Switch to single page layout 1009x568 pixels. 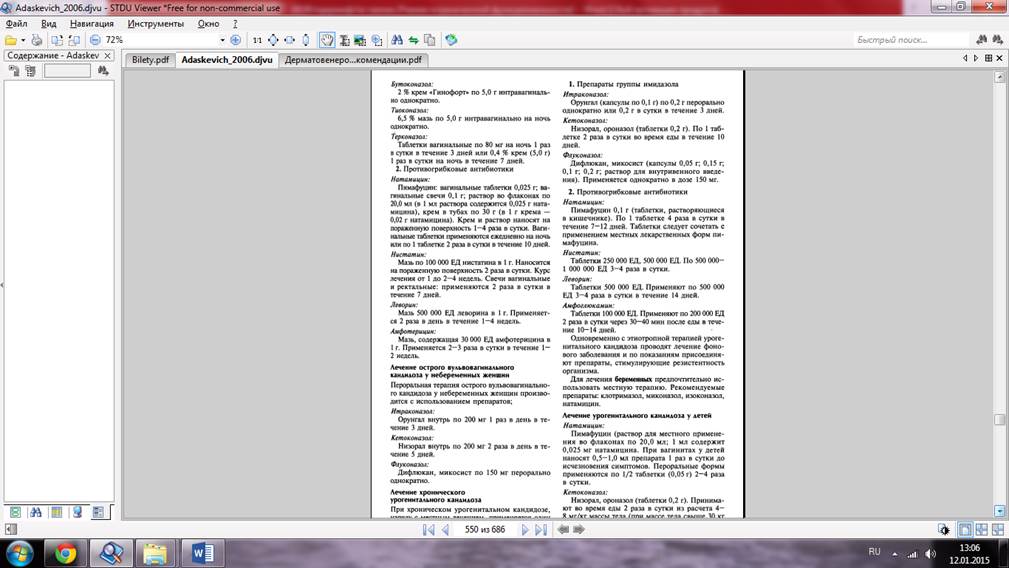(965, 529)
